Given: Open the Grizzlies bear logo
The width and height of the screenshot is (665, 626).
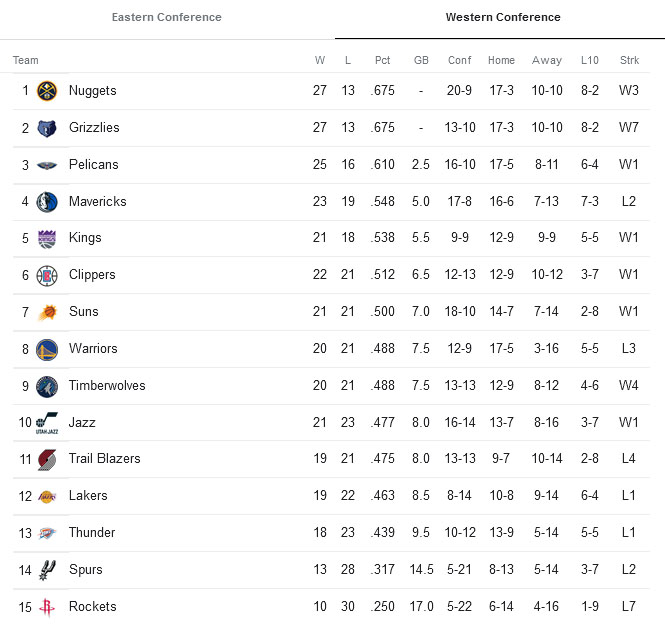Looking at the screenshot, I should (x=47, y=128).
